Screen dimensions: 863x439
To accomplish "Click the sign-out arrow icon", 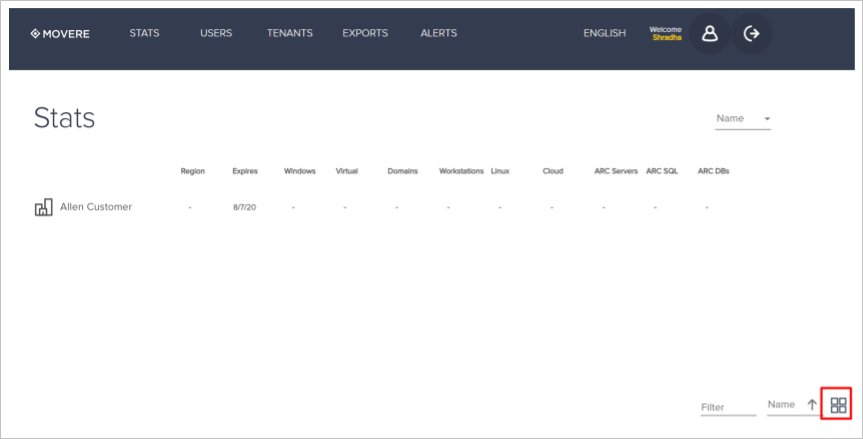I will [751, 34].
